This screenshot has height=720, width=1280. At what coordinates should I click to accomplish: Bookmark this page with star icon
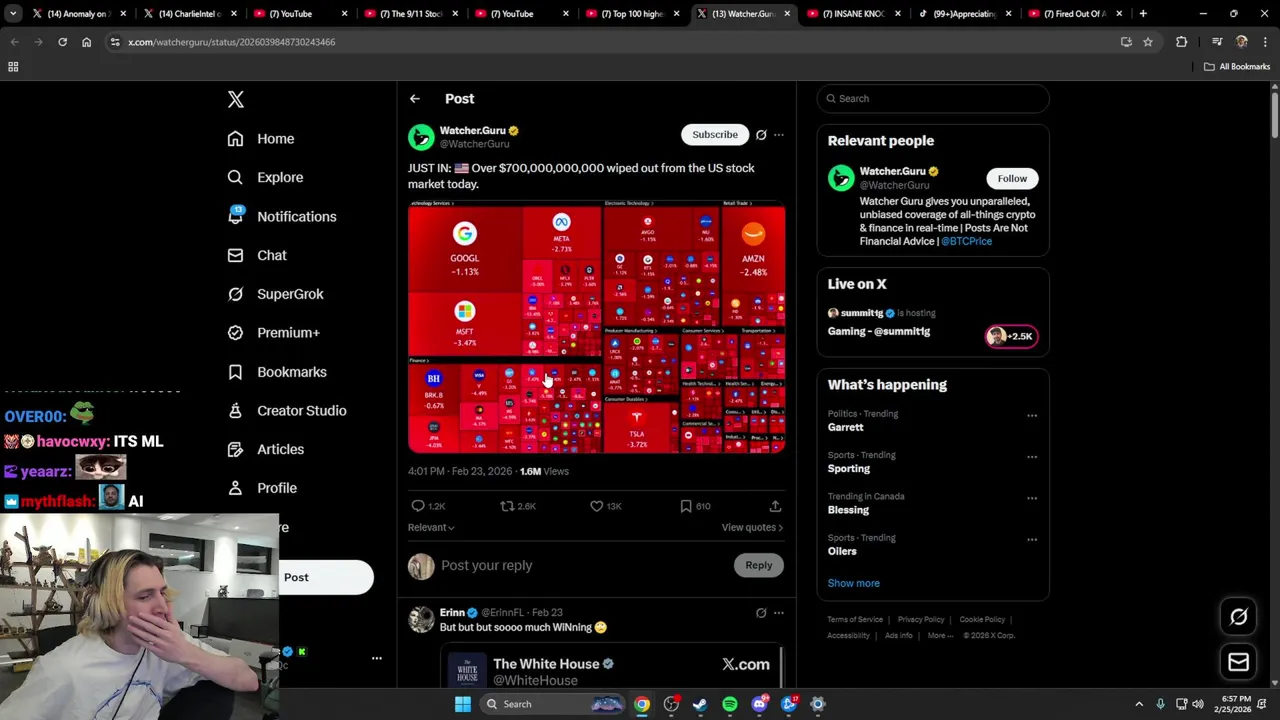pos(1148,42)
